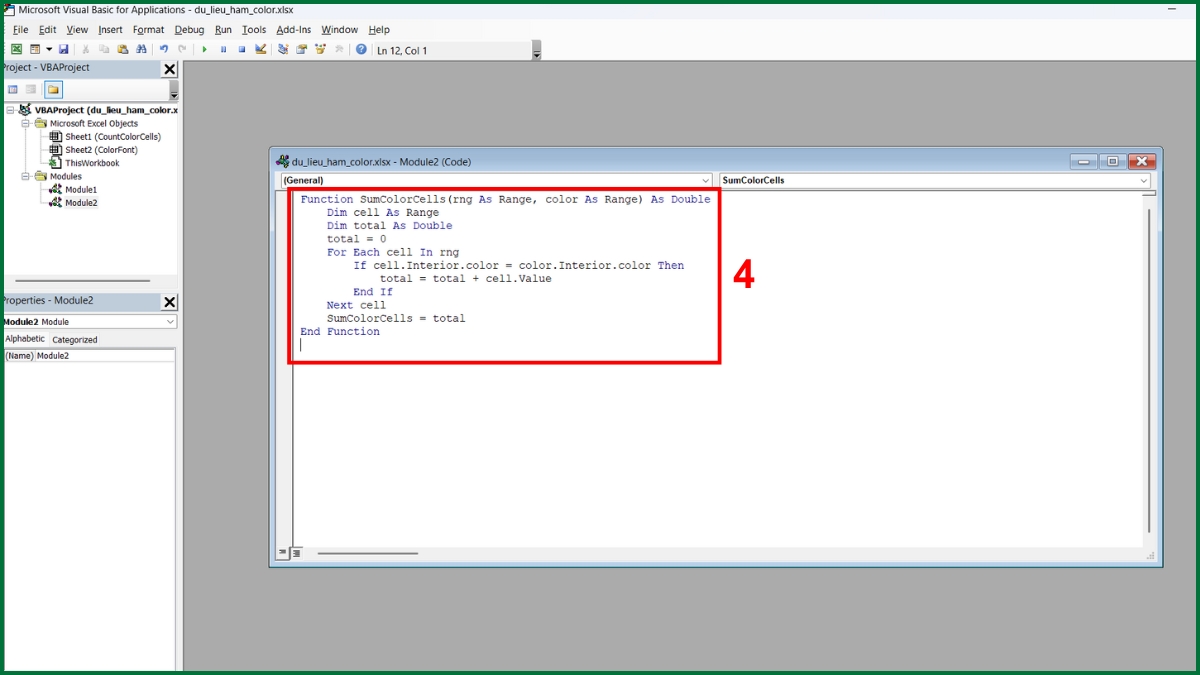Screen dimensions: 1200x675
Task: Open the File menu
Action: click(x=20, y=30)
